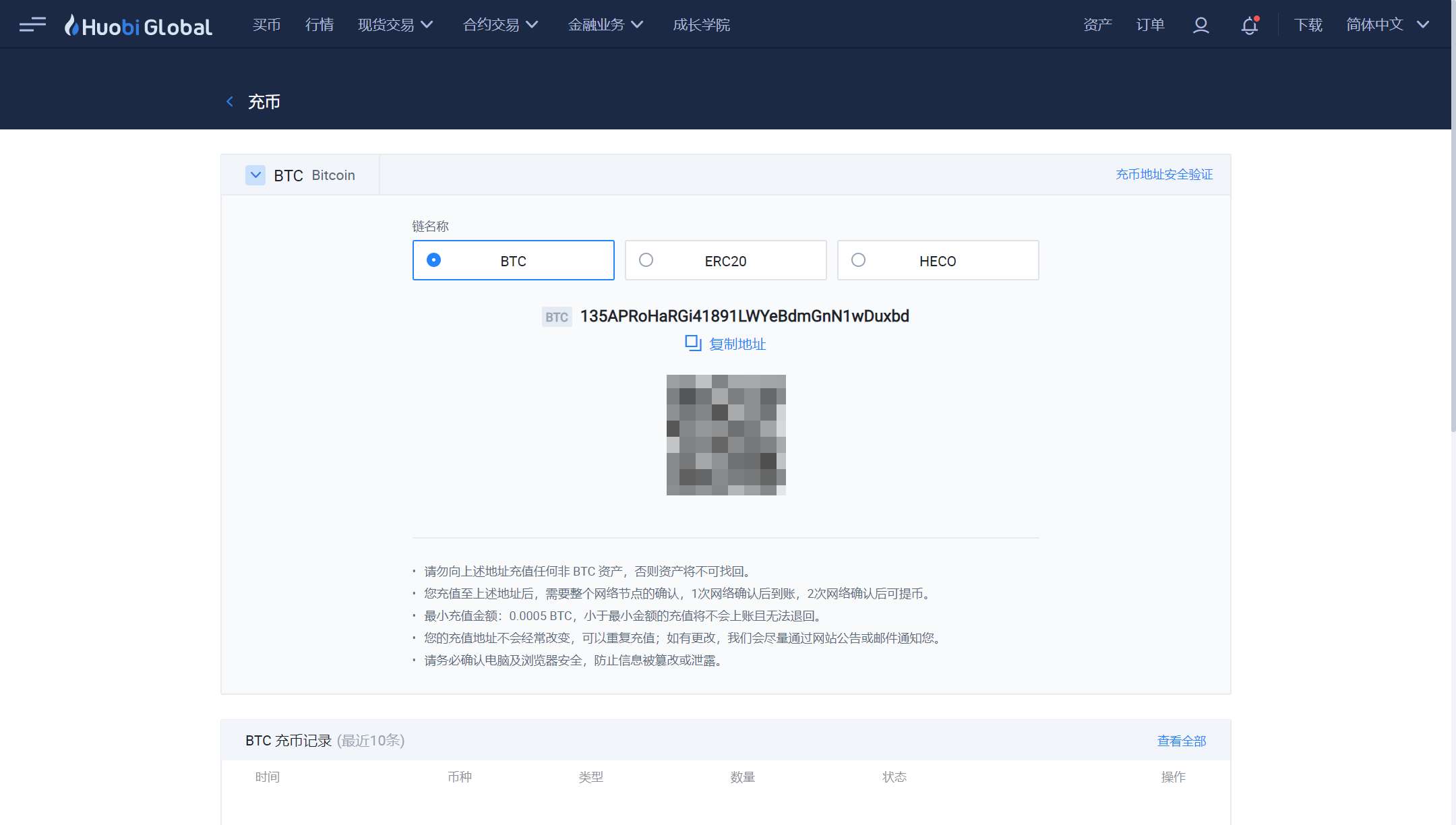Click 查看全部 to view all records
Screen dimensions: 1456x825
[x=1182, y=741]
